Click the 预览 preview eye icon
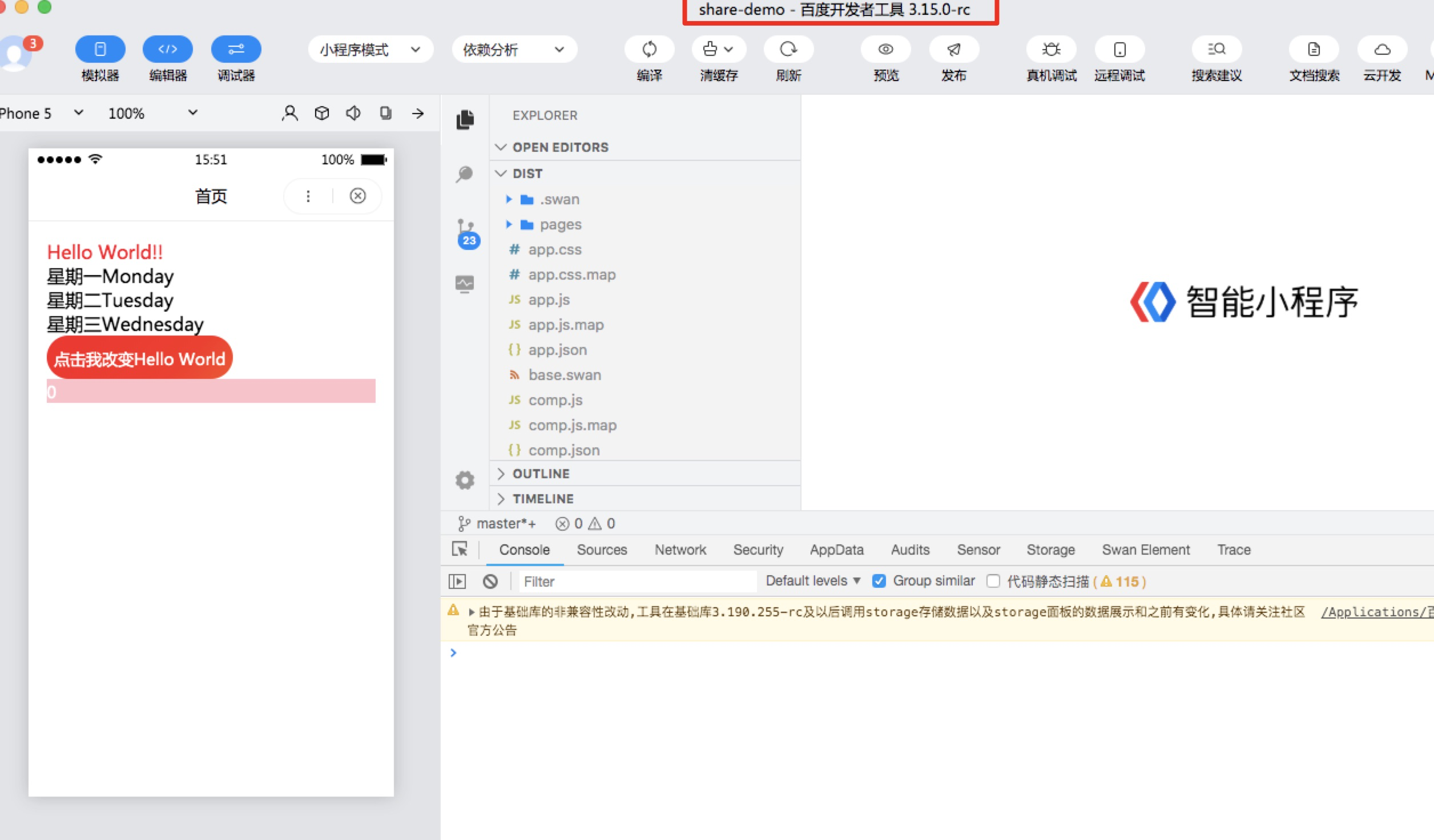Screen dimensions: 1434x840 [886, 49]
